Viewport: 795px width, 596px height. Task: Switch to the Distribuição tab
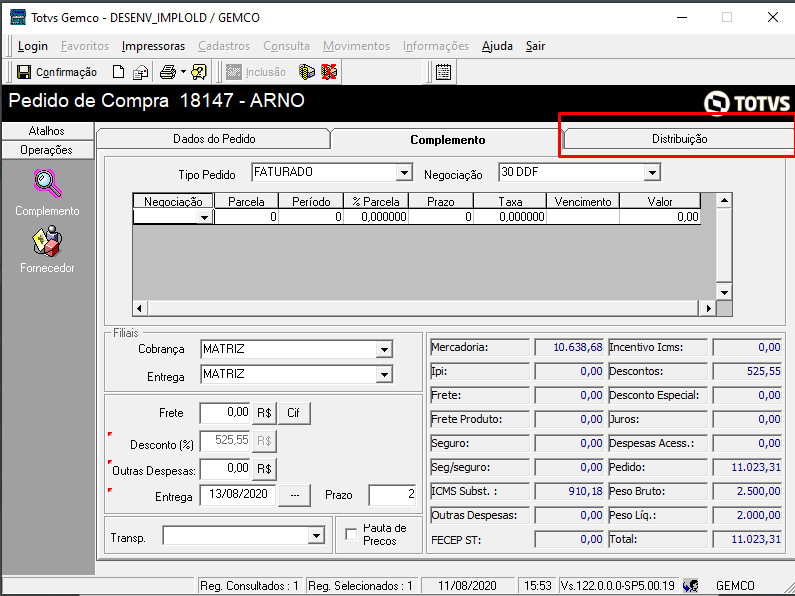point(679,139)
